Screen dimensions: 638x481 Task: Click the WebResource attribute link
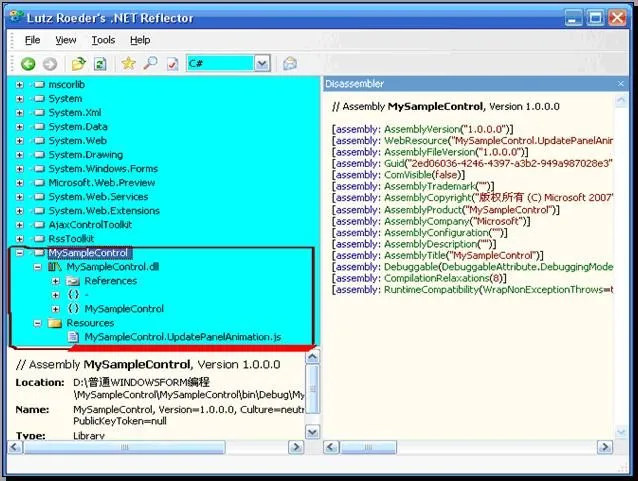click(x=415, y=141)
